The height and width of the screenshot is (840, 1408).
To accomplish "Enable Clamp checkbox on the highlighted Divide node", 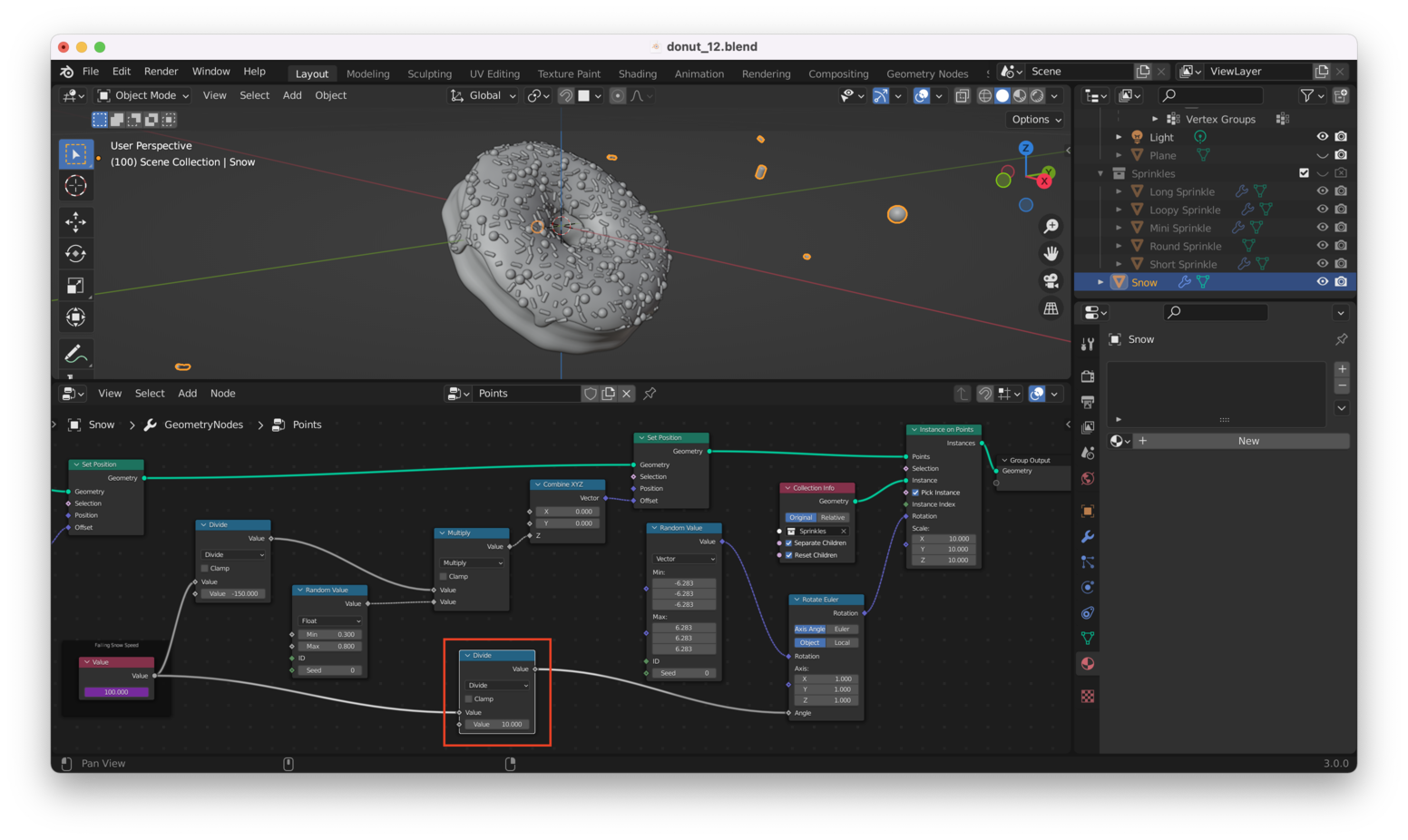I will [x=469, y=698].
